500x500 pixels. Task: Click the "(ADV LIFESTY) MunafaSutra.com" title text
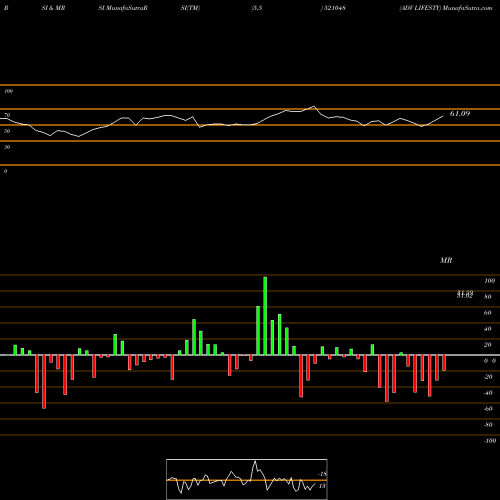point(446,8)
